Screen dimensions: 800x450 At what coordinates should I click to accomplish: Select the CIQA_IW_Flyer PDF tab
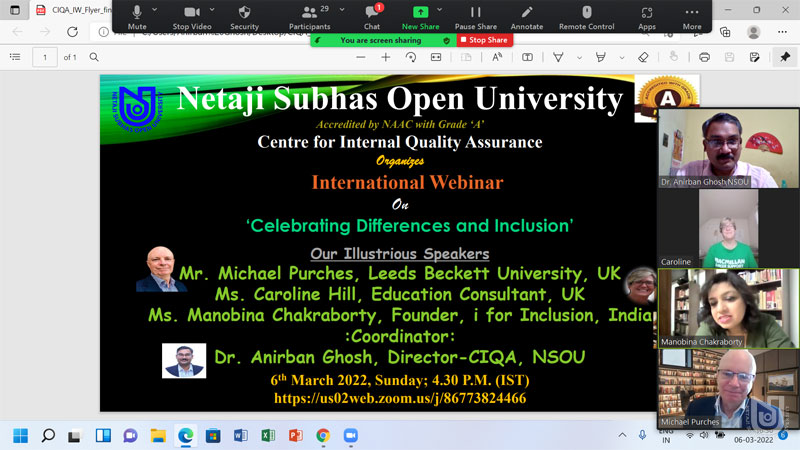click(x=74, y=10)
